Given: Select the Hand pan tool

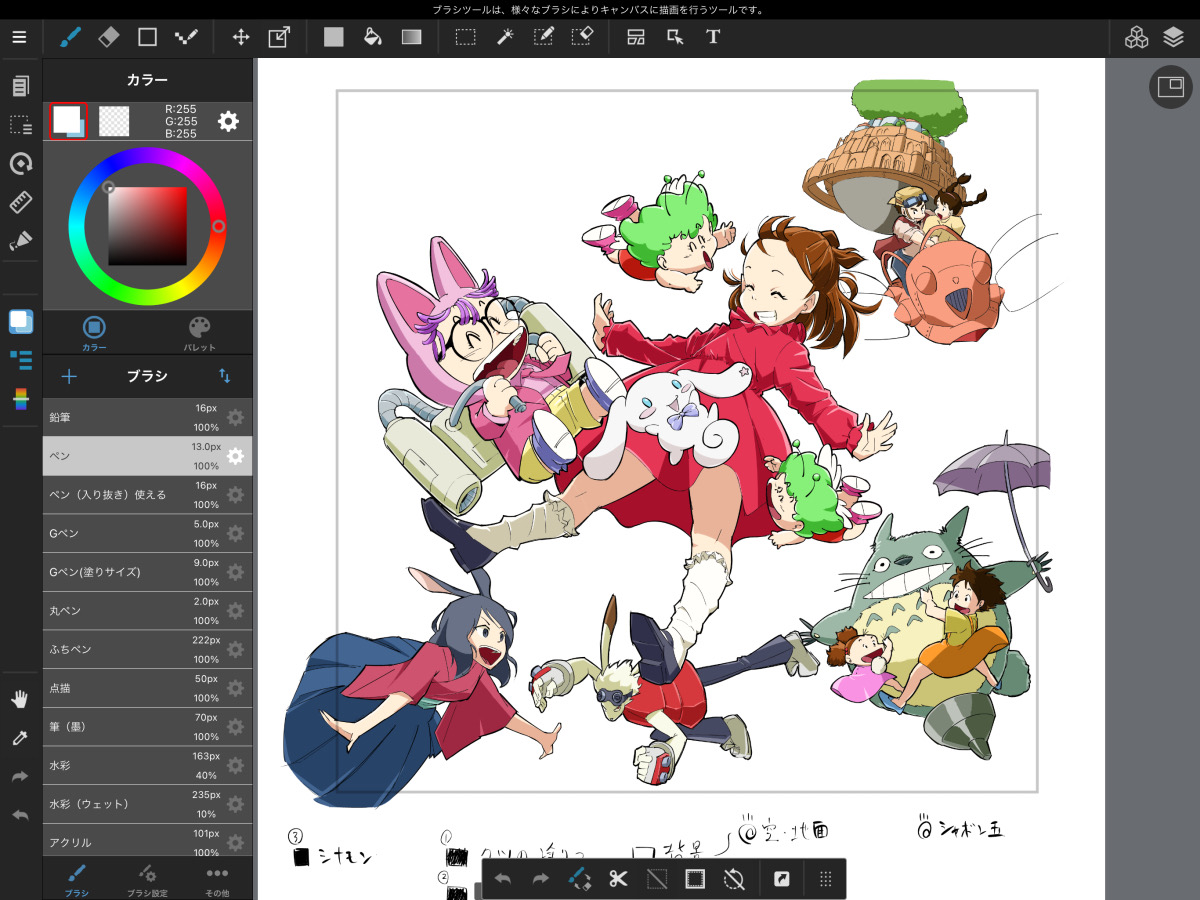Looking at the screenshot, I should [x=20, y=699].
